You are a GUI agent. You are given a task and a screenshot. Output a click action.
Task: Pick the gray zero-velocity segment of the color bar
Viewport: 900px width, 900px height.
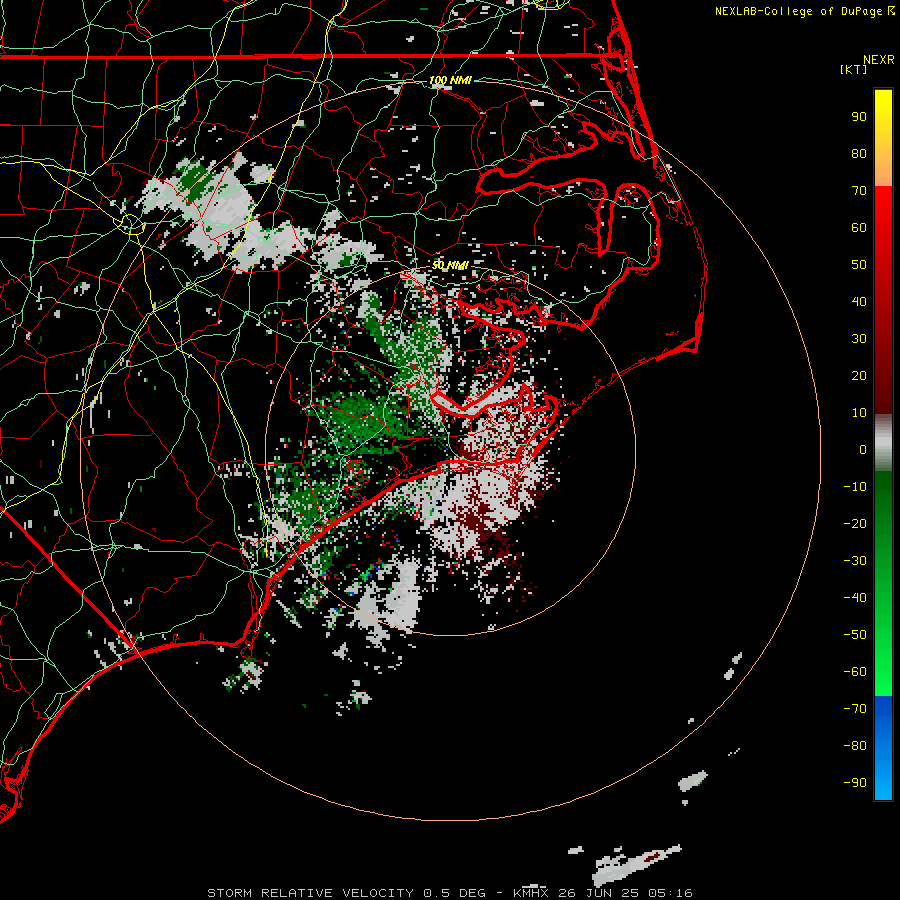pyautogui.click(x=883, y=443)
